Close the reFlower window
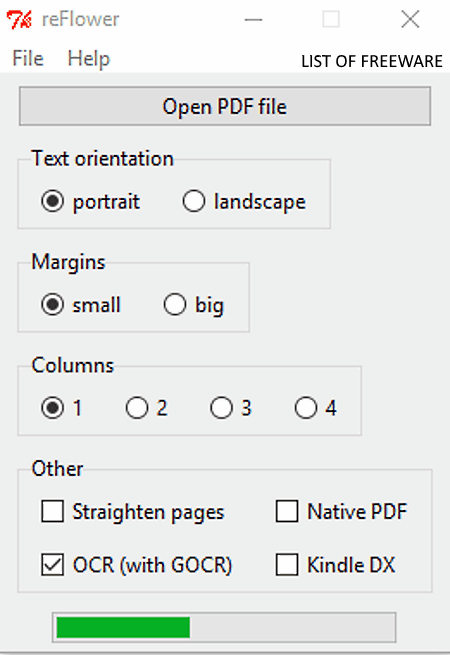Image resolution: width=450 pixels, height=655 pixels. tap(410, 20)
